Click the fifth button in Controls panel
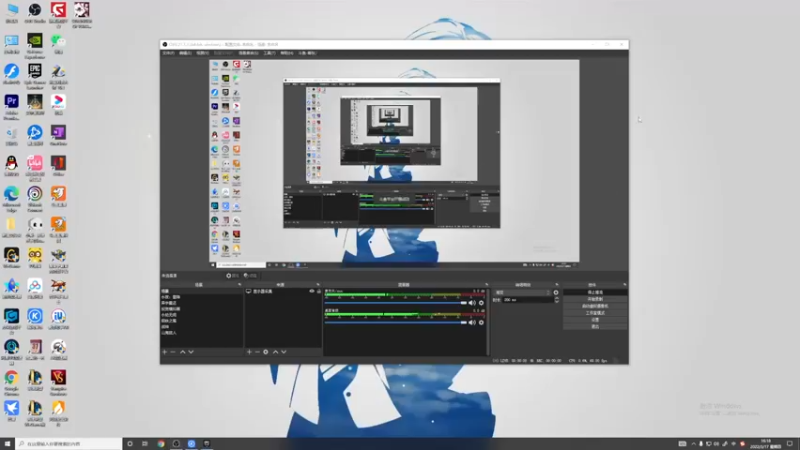This screenshot has height=450, width=800. [595, 320]
